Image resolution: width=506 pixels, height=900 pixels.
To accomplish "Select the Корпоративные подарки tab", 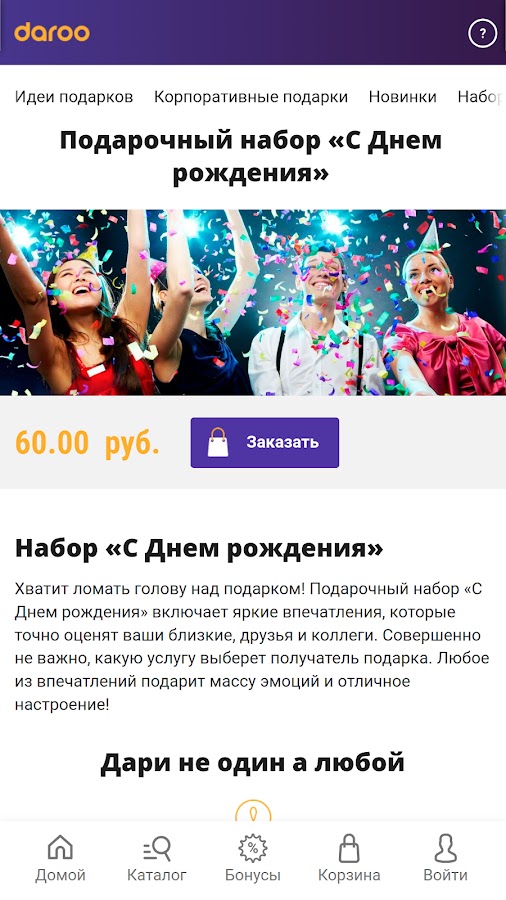I will pyautogui.click(x=251, y=97).
